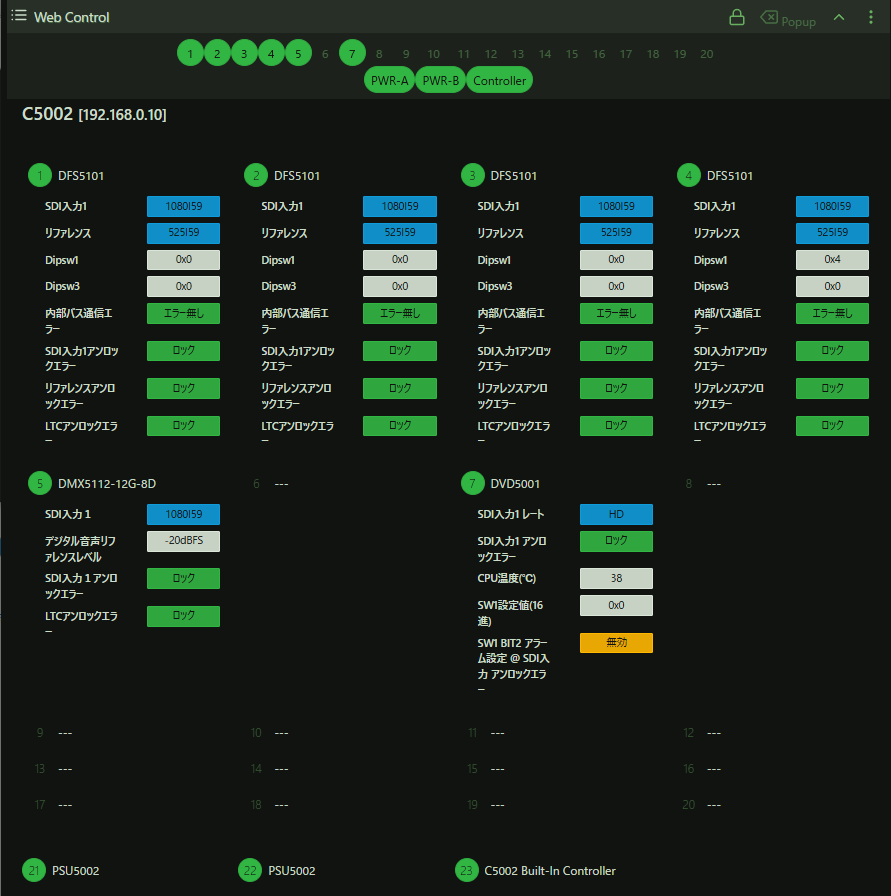The height and width of the screenshot is (896, 891).
Task: Click the slot 7 DVD5001 number badge
Action: [472, 484]
